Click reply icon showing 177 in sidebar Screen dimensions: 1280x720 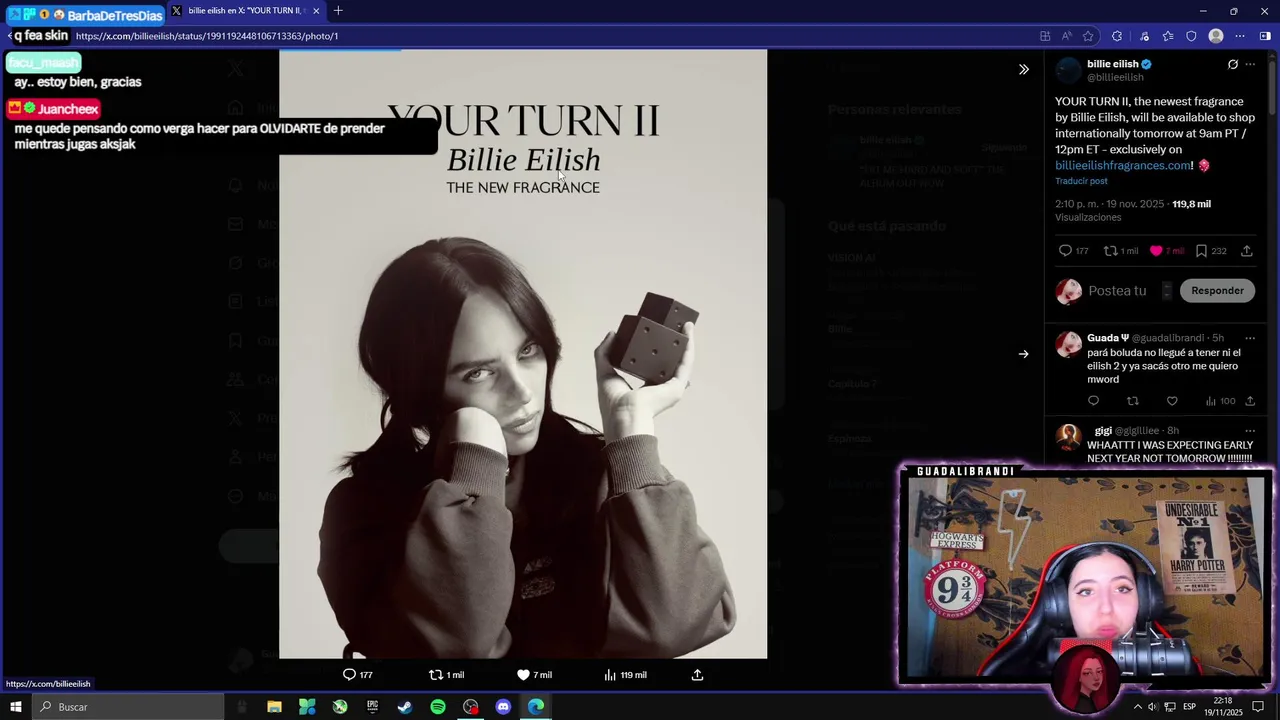click(x=1073, y=251)
